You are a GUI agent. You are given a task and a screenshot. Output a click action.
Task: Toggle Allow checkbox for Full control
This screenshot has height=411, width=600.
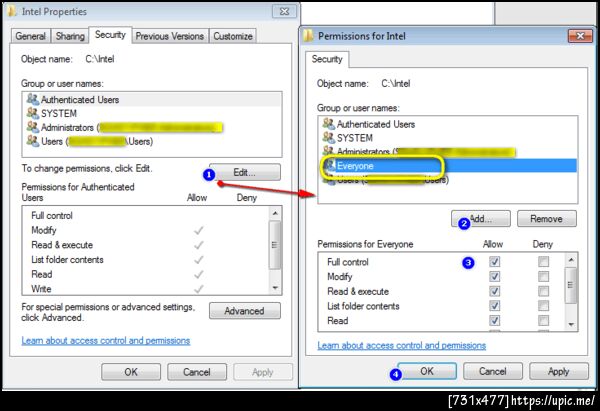pyautogui.click(x=494, y=262)
